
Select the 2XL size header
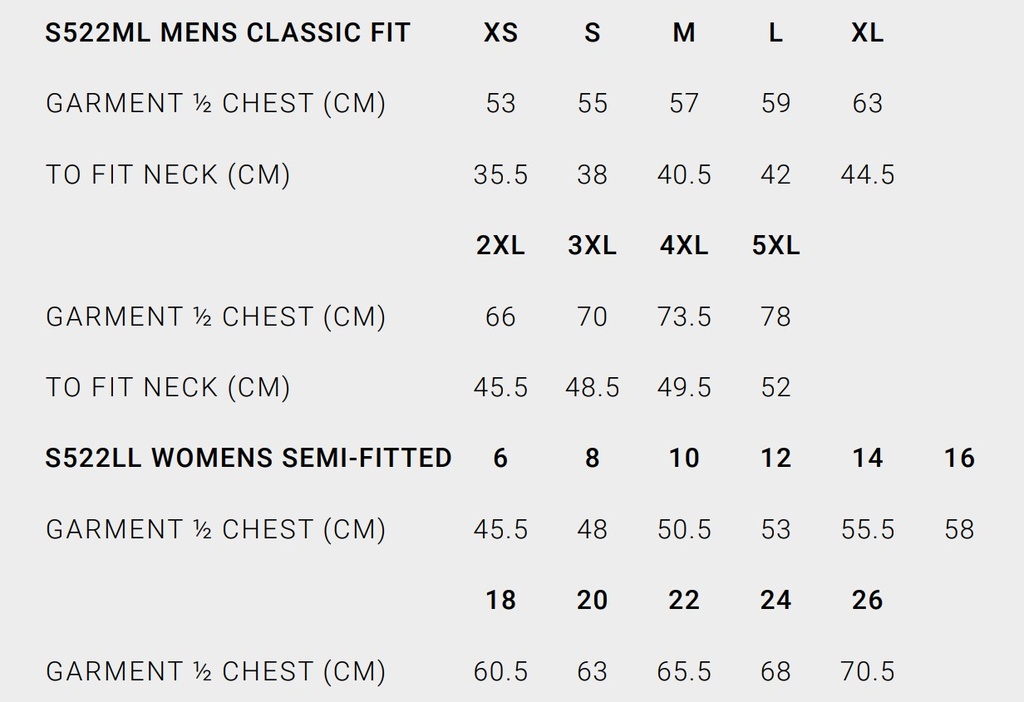(x=500, y=246)
